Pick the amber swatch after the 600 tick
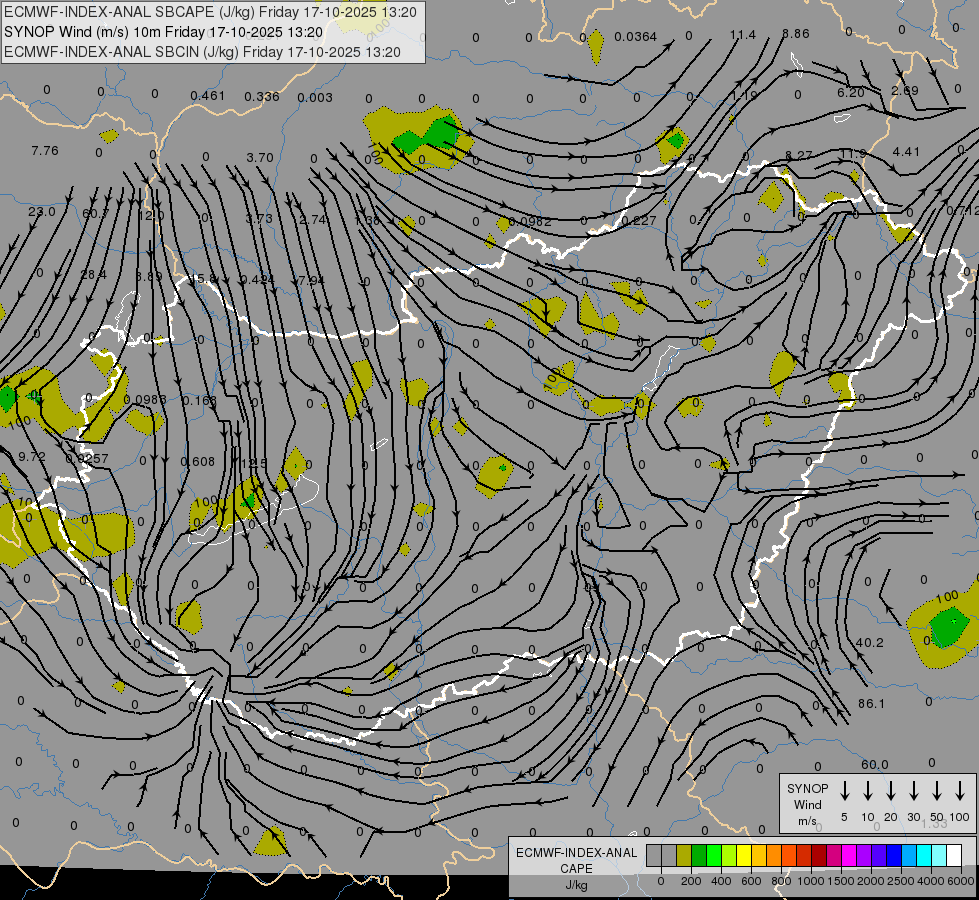 tap(759, 856)
